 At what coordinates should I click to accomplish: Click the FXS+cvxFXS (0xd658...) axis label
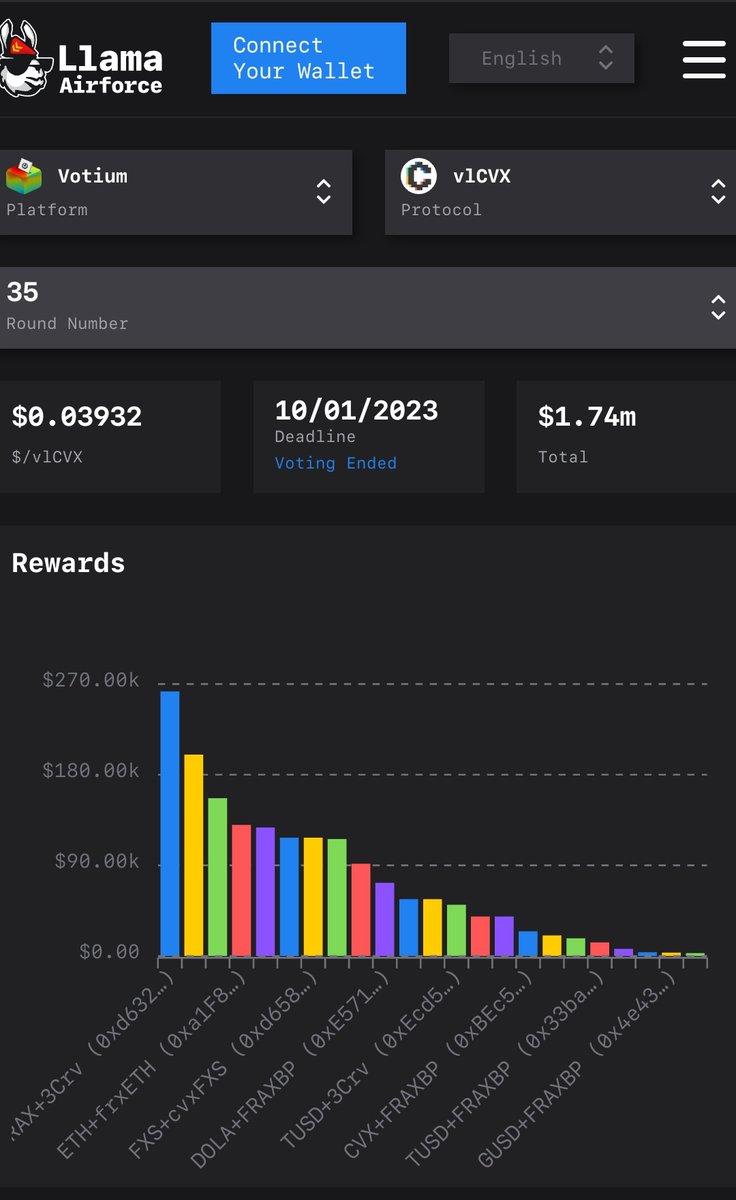[x=225, y=1065]
